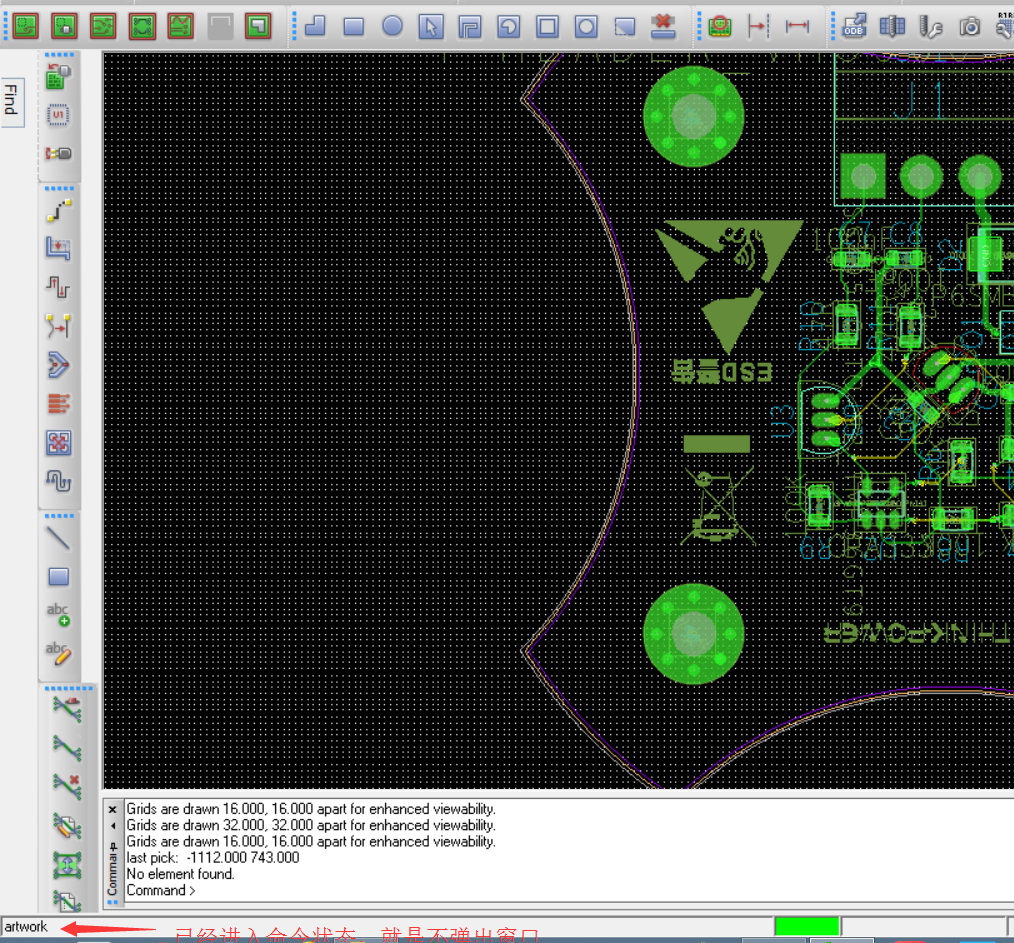Click the plain green flow line icon
The width and height of the screenshot is (1014, 943).
(67, 749)
